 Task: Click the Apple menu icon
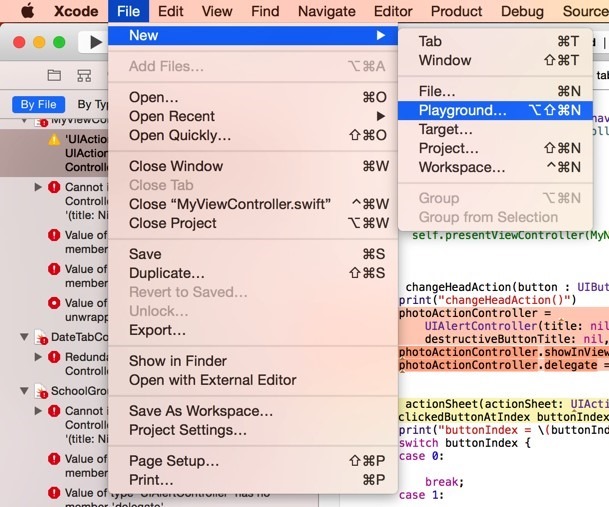pyautogui.click(x=28, y=11)
